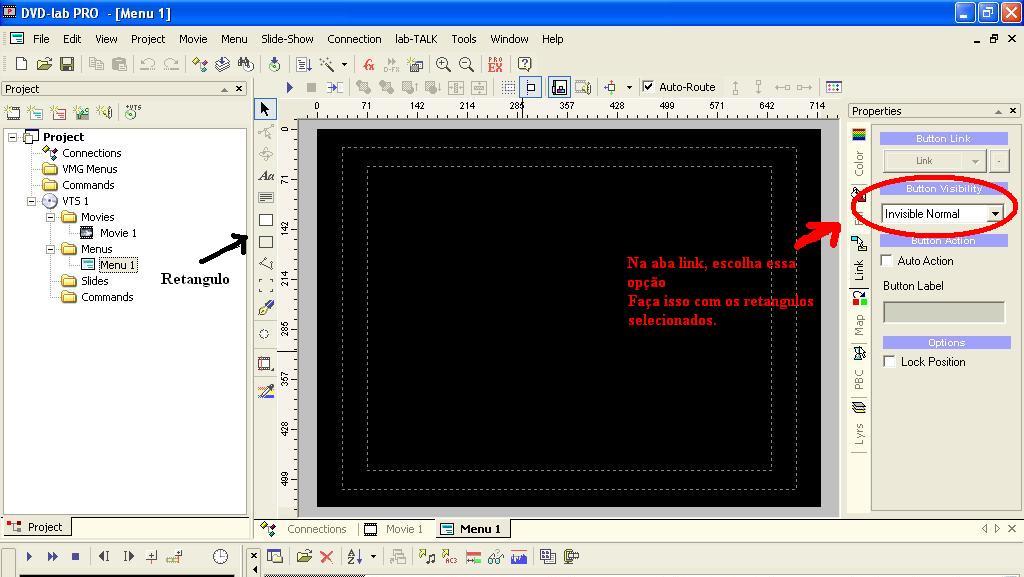This screenshot has width=1024, height=577.
Task: Click the Zoom Out magnifier icon
Action: click(466, 64)
